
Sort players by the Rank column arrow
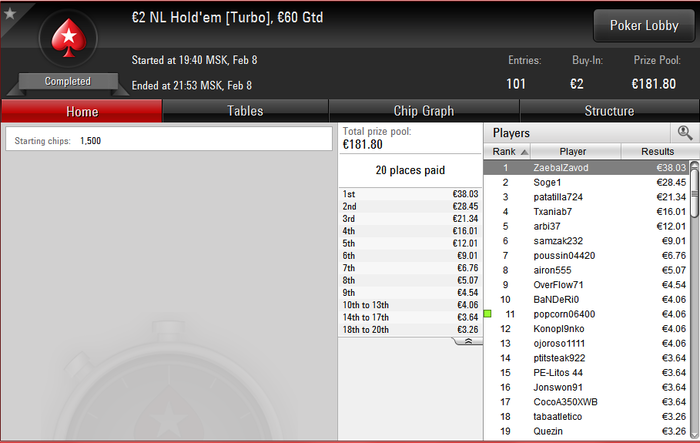pos(525,152)
